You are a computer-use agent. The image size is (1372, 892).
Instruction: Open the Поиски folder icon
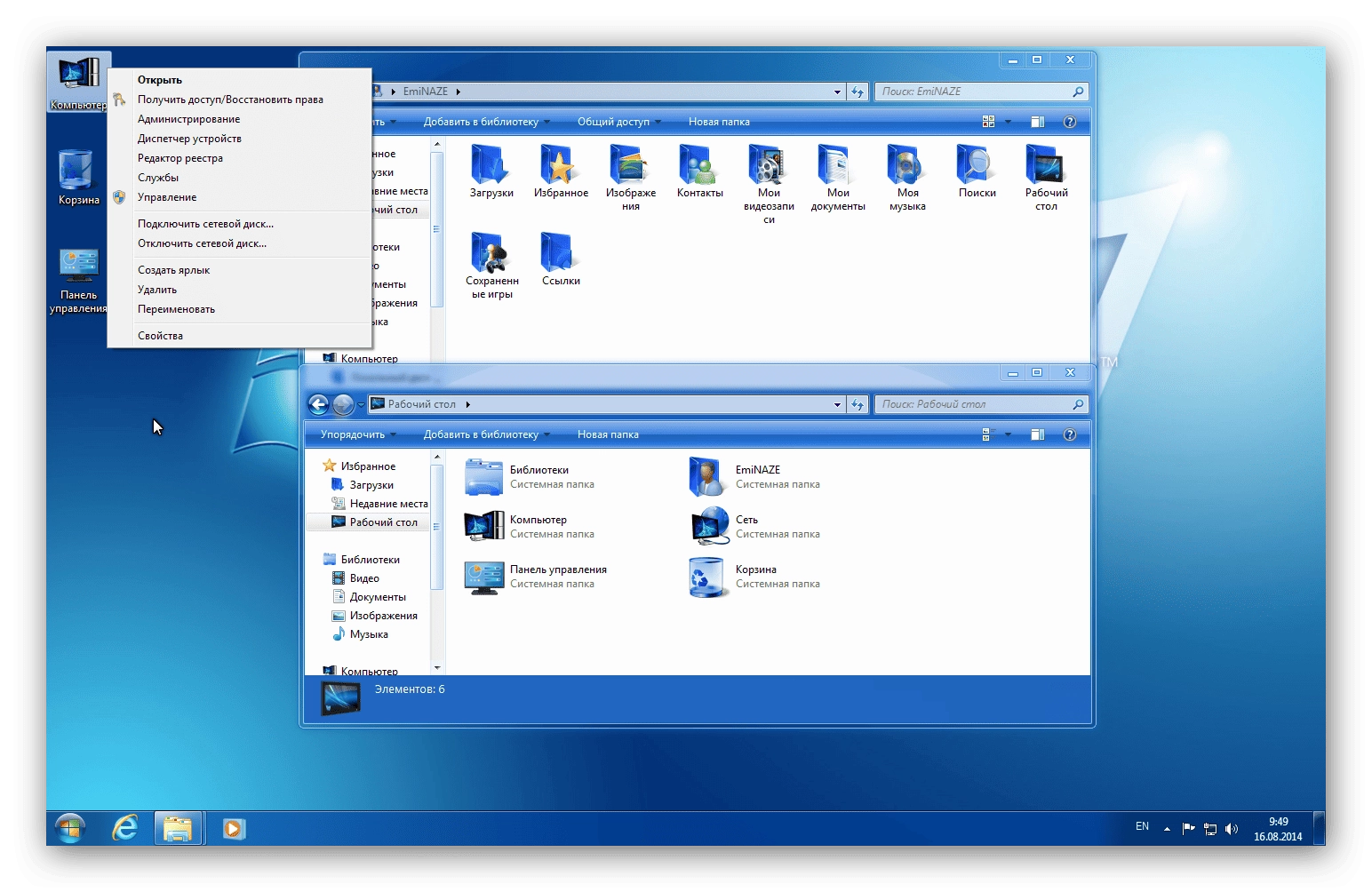pos(976,165)
